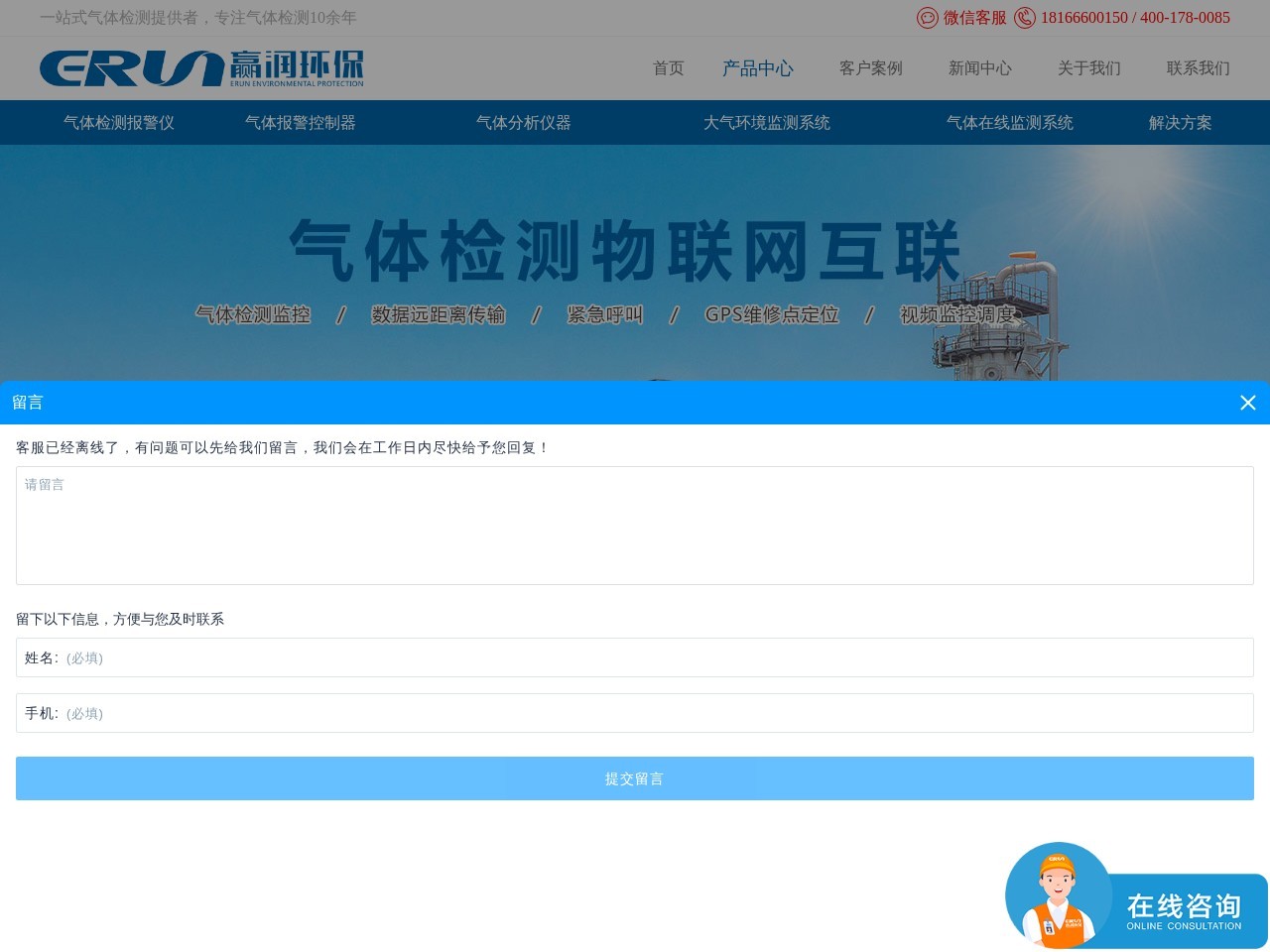Open the 新闻中心 news center menu
The width and height of the screenshot is (1270, 952).
coord(980,68)
